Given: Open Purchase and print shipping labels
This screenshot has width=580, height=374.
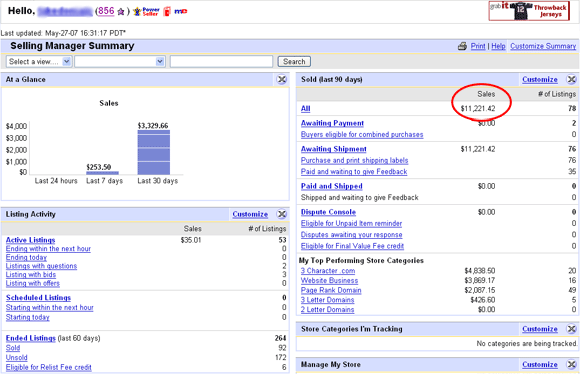Looking at the screenshot, I should pos(354,161).
